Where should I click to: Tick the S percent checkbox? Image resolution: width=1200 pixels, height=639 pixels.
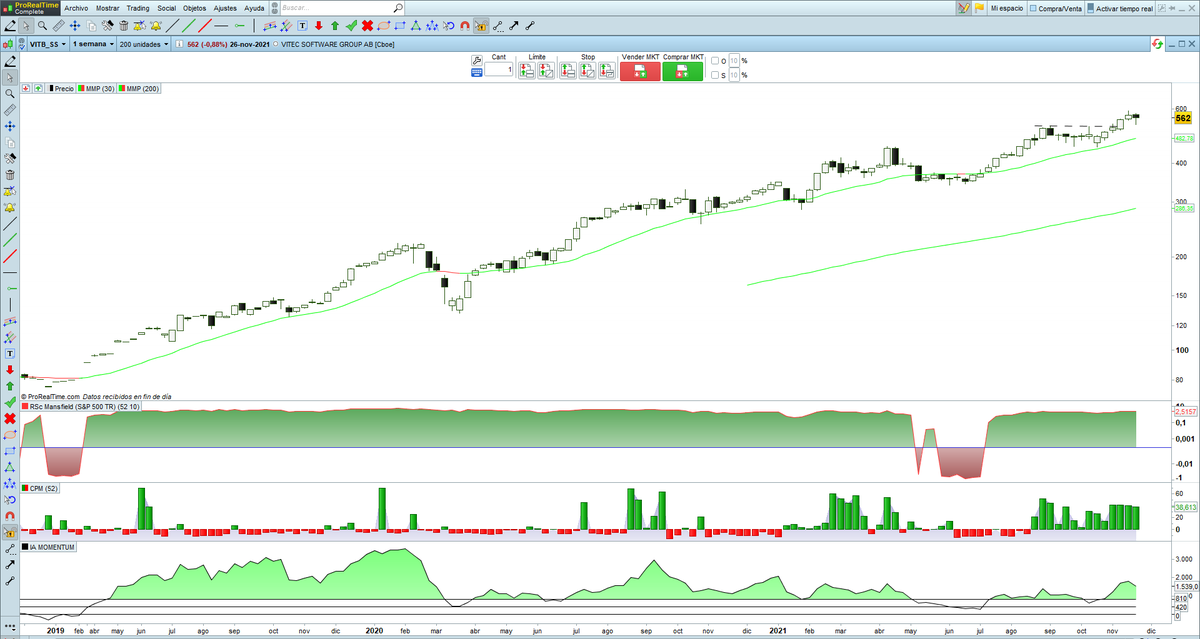tap(715, 75)
